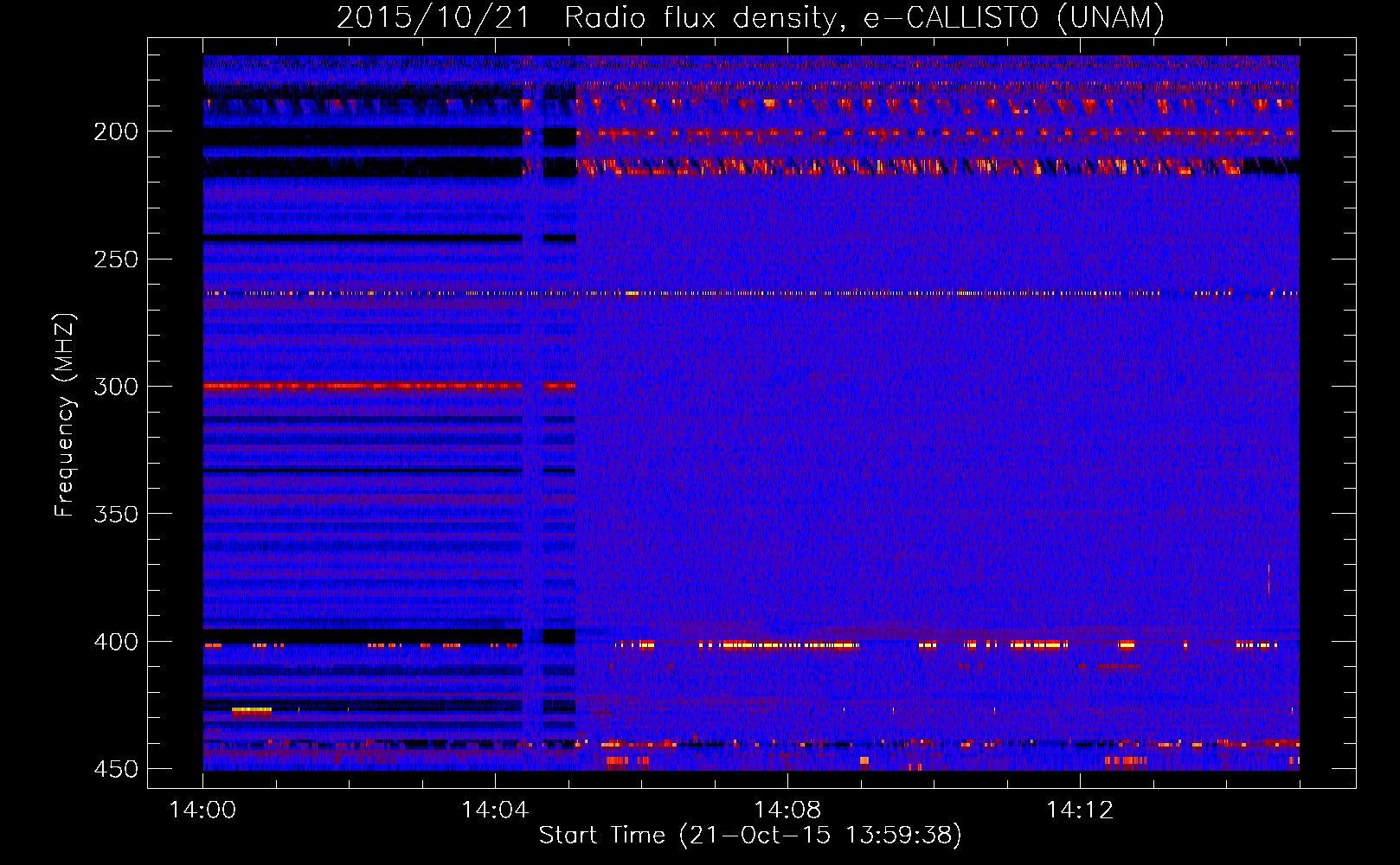Click the 300 frequency tick label

116,386
